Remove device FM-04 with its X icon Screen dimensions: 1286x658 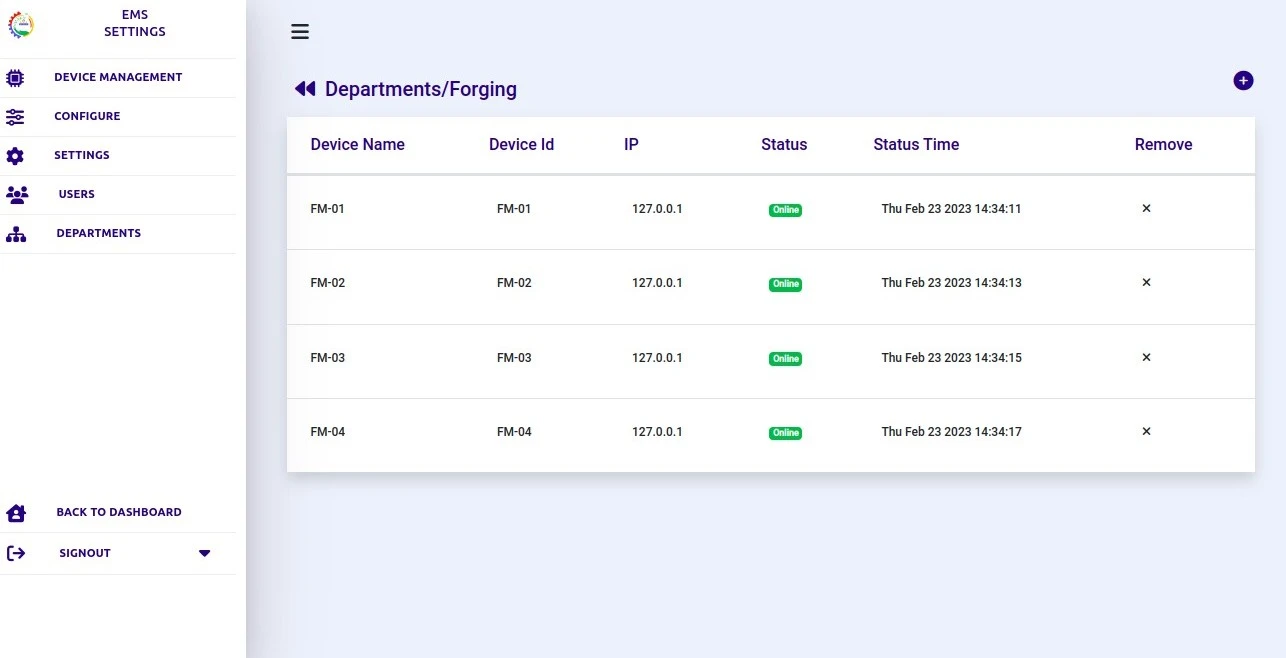click(x=1146, y=431)
